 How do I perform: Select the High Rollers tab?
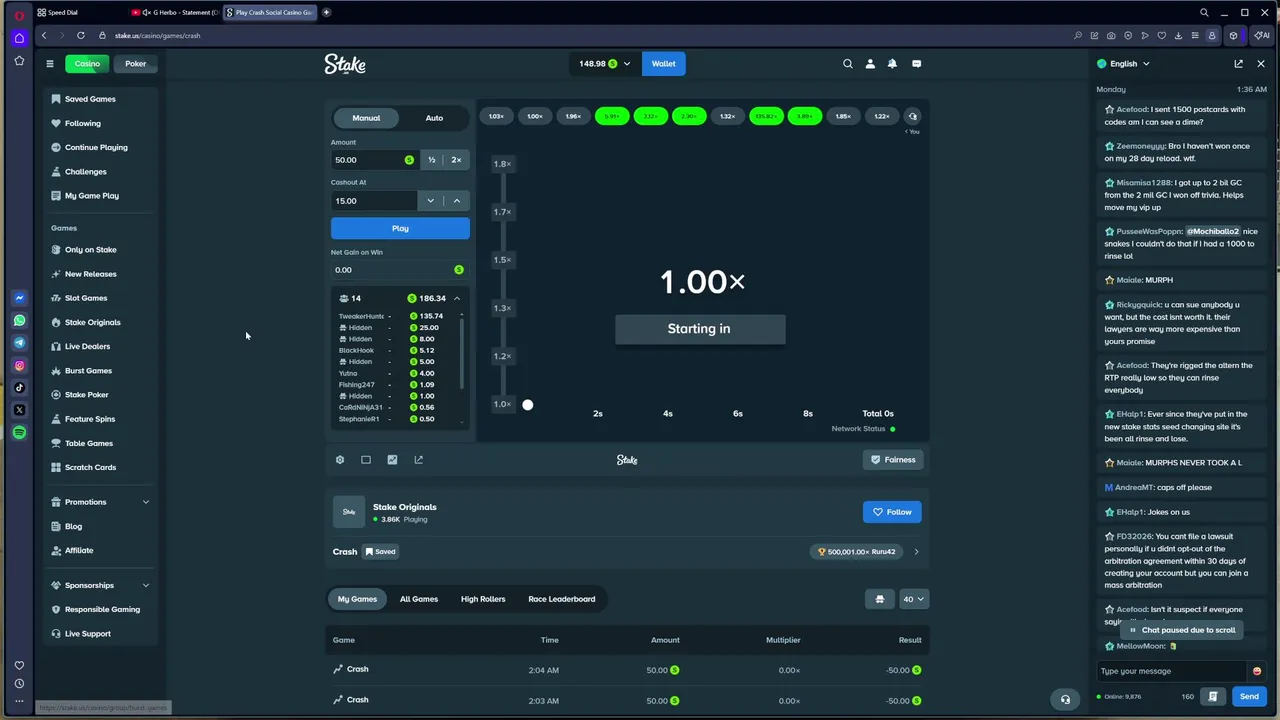tap(483, 599)
